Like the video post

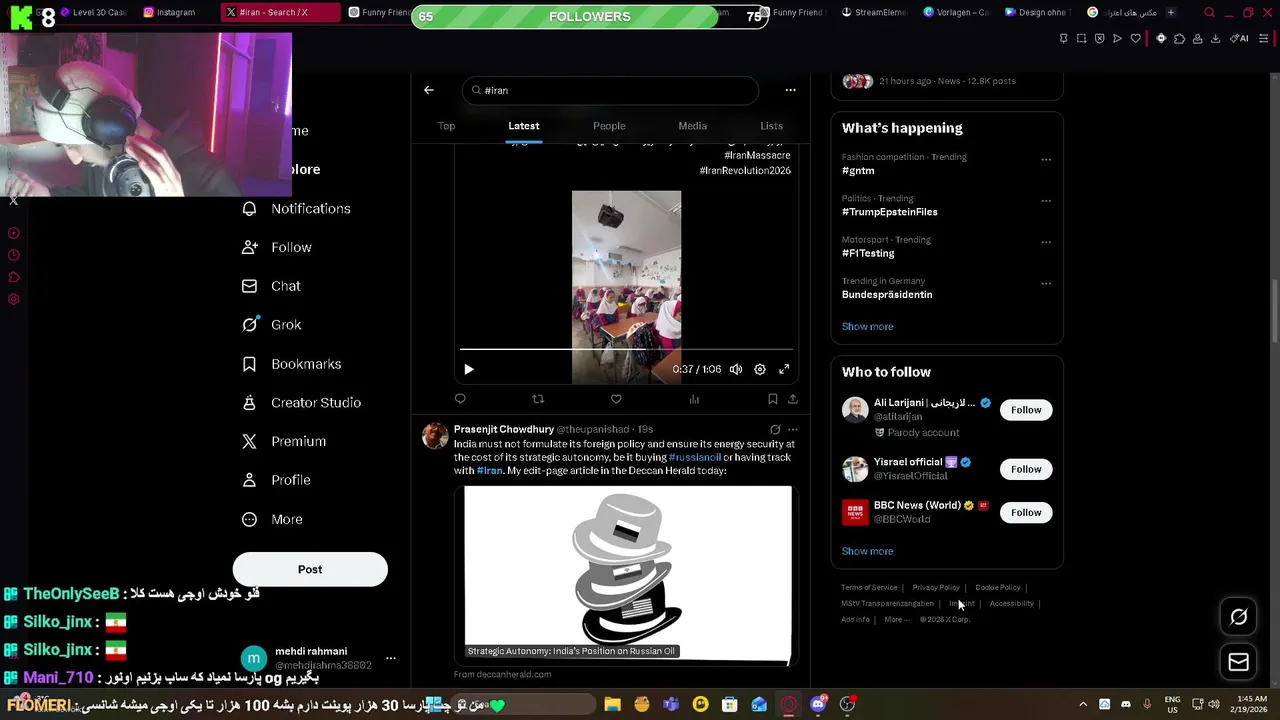pyautogui.click(x=616, y=399)
